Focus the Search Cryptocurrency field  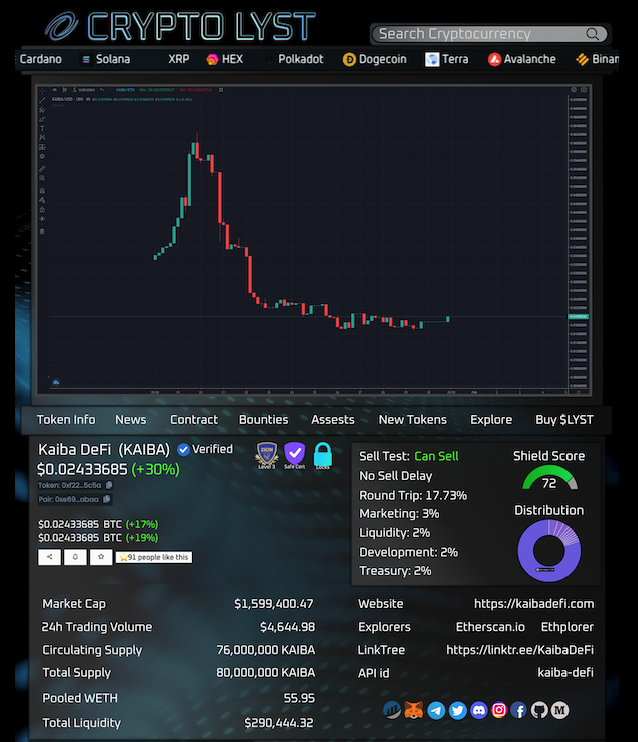pos(490,34)
